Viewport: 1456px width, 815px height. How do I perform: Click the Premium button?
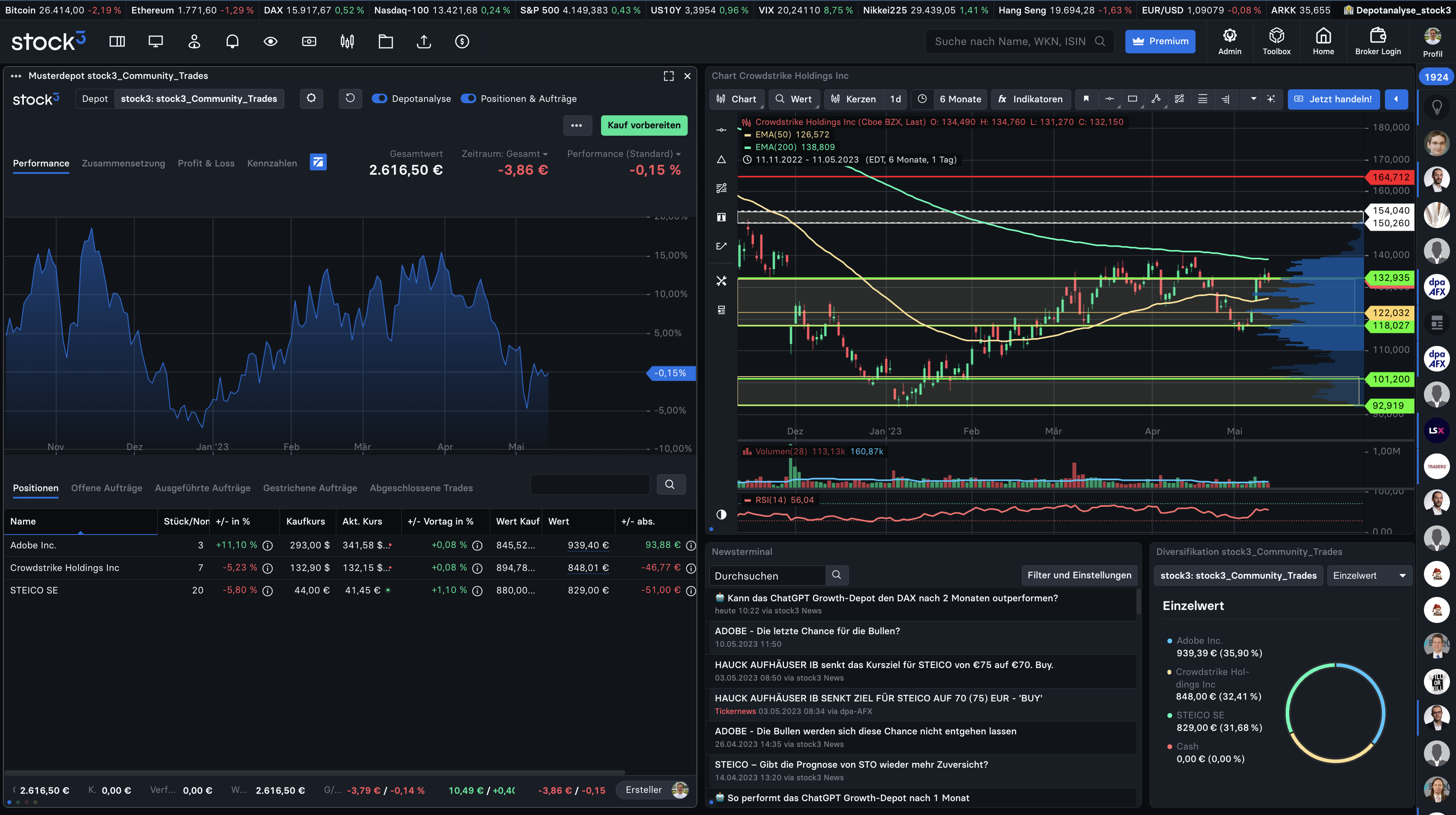(1160, 41)
